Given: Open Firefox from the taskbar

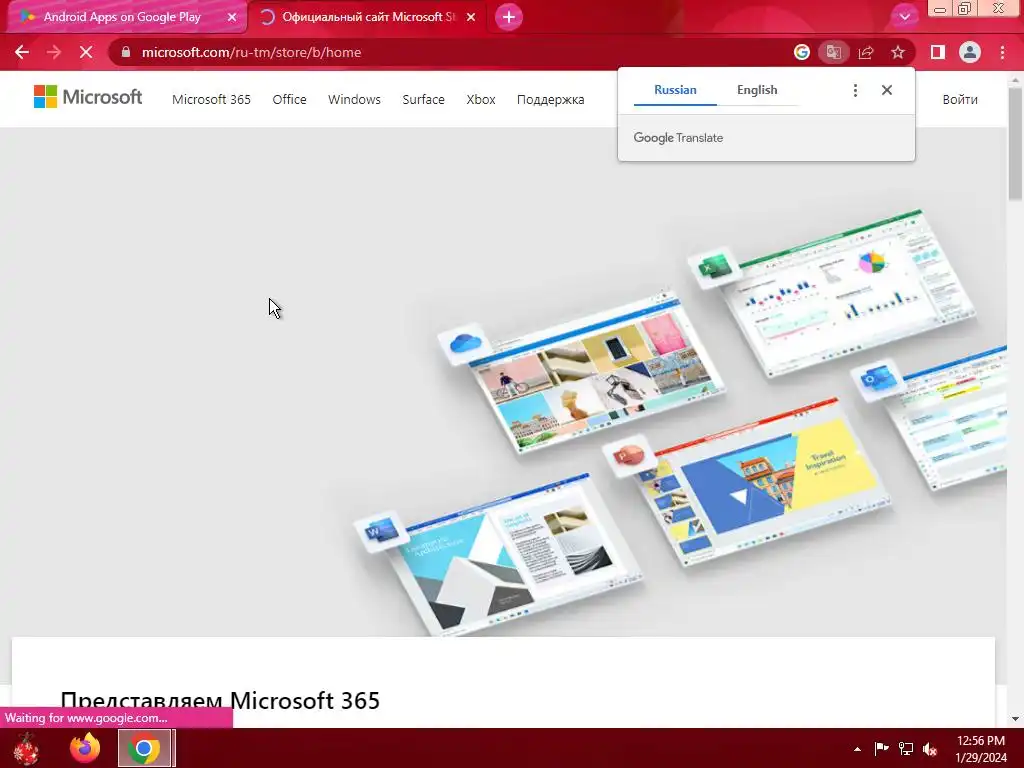Looking at the screenshot, I should click(85, 748).
